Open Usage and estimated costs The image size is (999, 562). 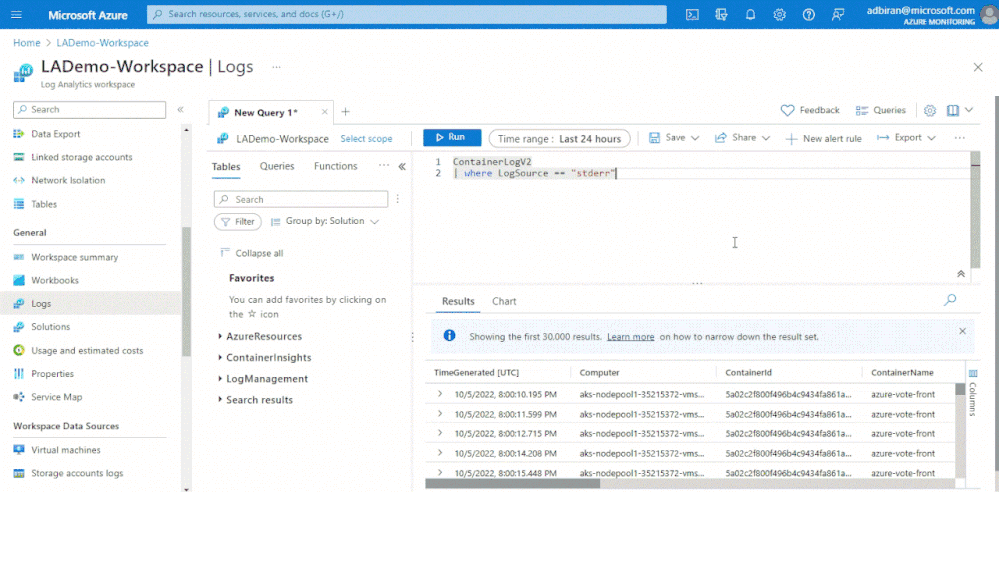pyautogui.click(x=87, y=350)
